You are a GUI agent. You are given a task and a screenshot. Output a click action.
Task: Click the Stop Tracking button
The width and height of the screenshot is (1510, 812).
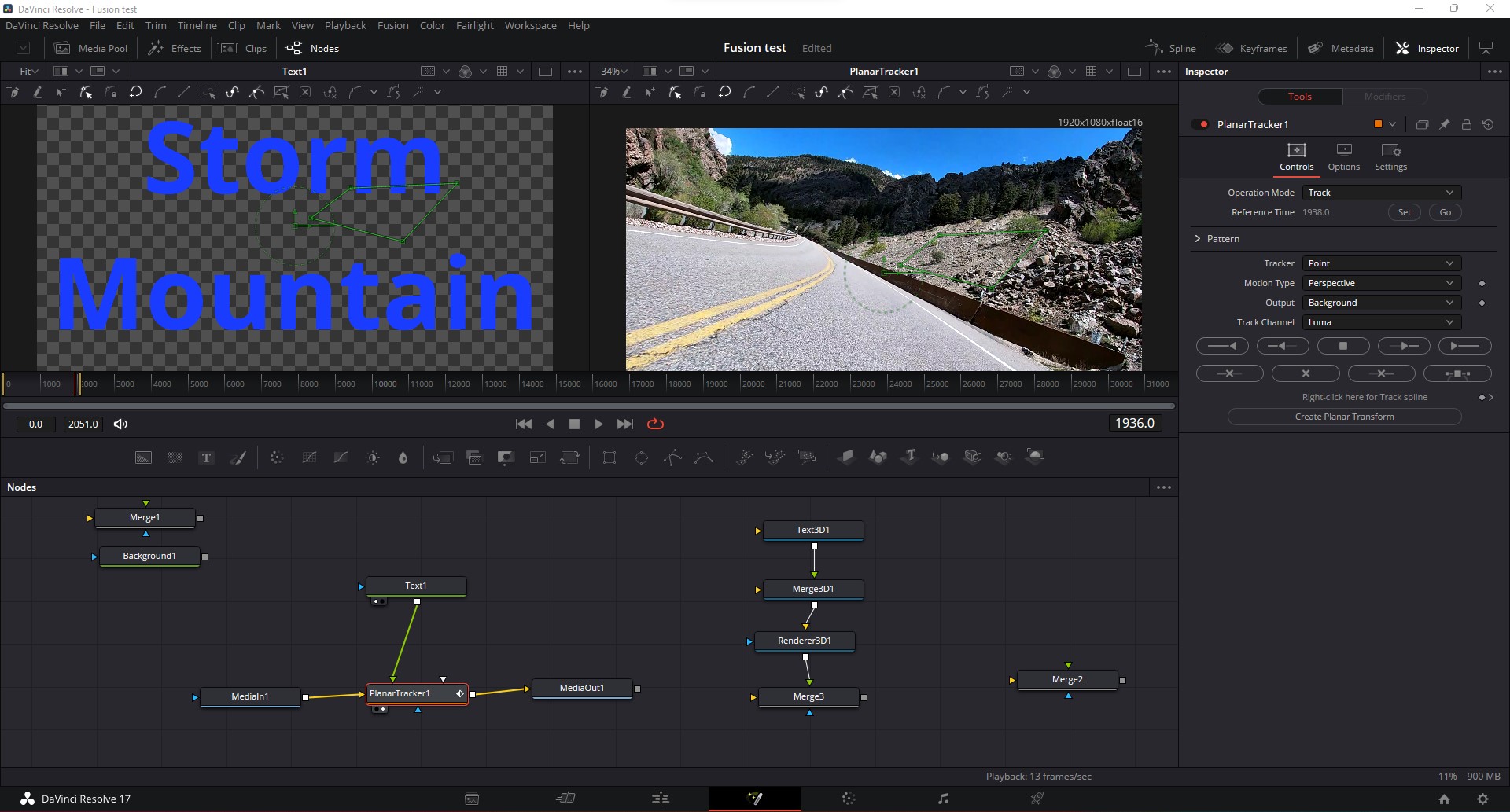1343,346
